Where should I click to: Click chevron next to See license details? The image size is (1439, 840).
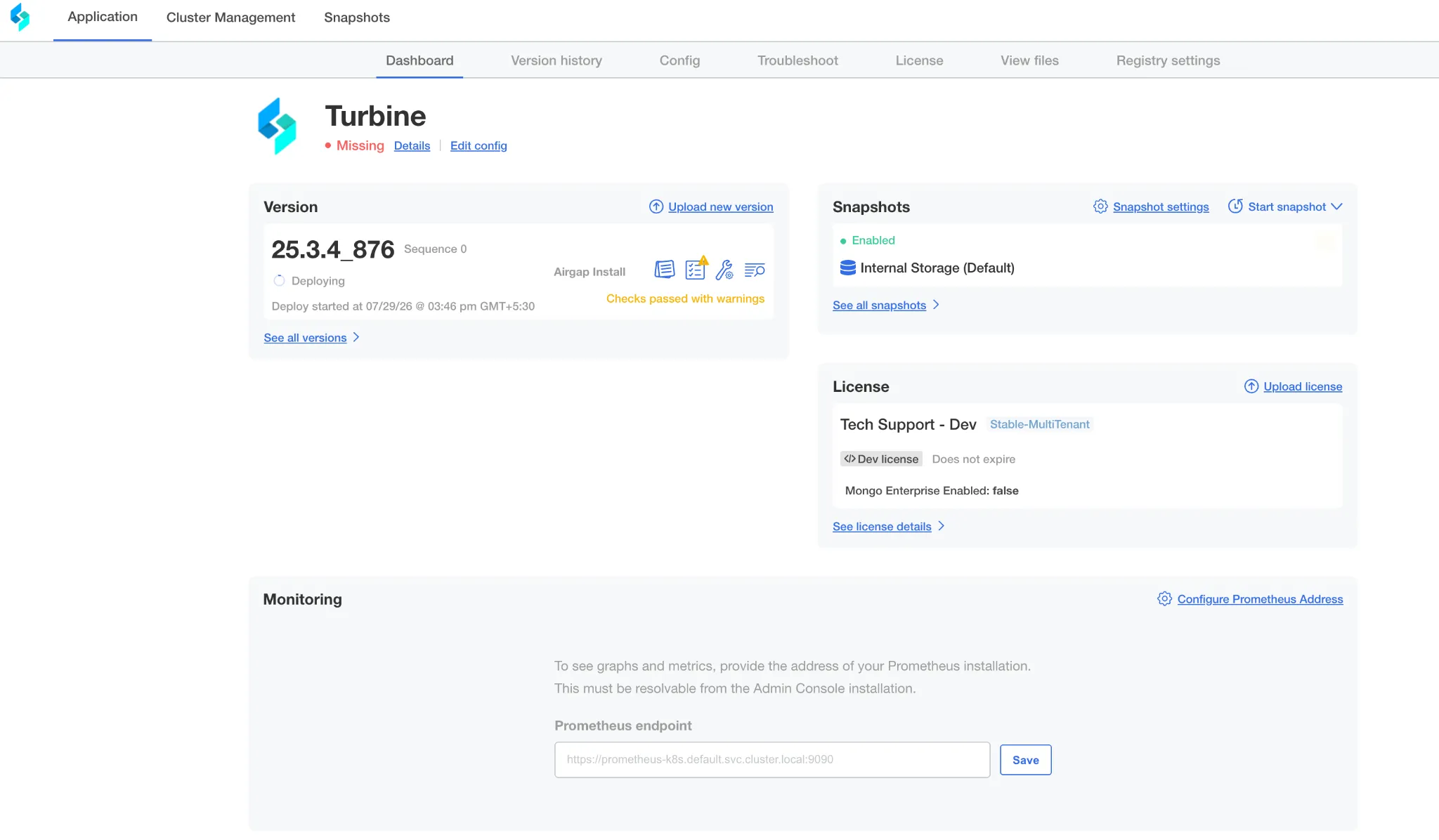(x=942, y=526)
